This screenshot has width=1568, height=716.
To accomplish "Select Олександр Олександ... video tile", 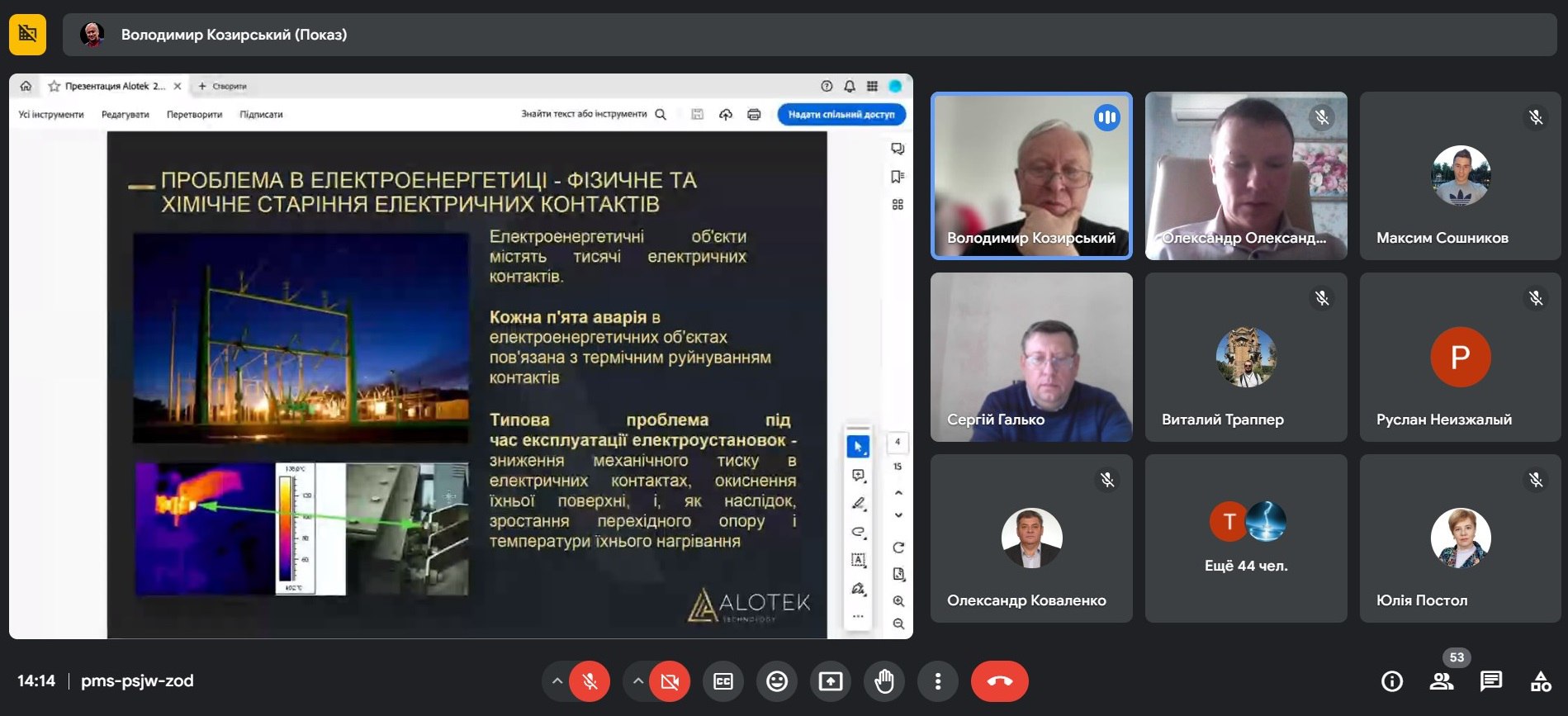I will pyautogui.click(x=1246, y=176).
